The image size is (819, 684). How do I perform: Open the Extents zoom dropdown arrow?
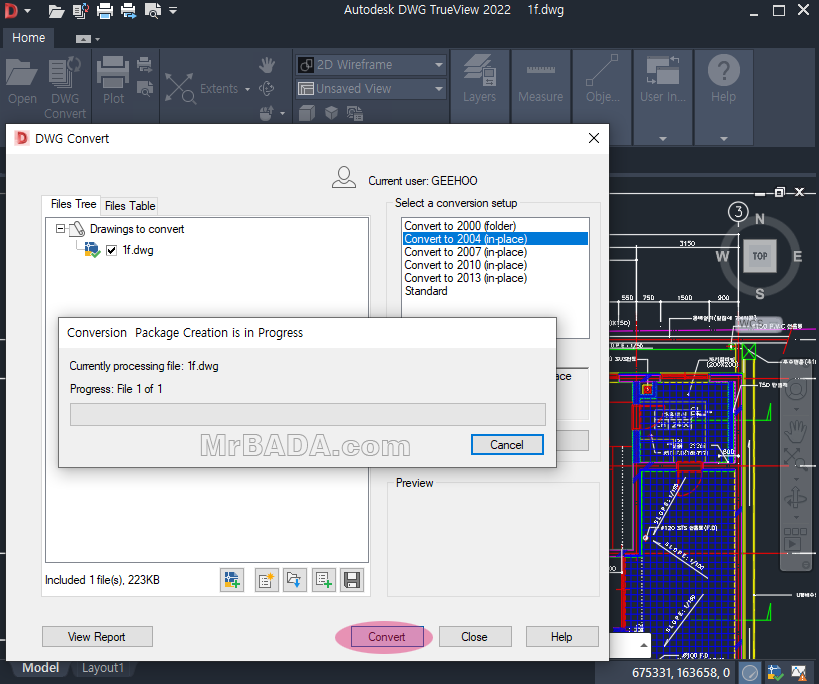pyautogui.click(x=247, y=89)
